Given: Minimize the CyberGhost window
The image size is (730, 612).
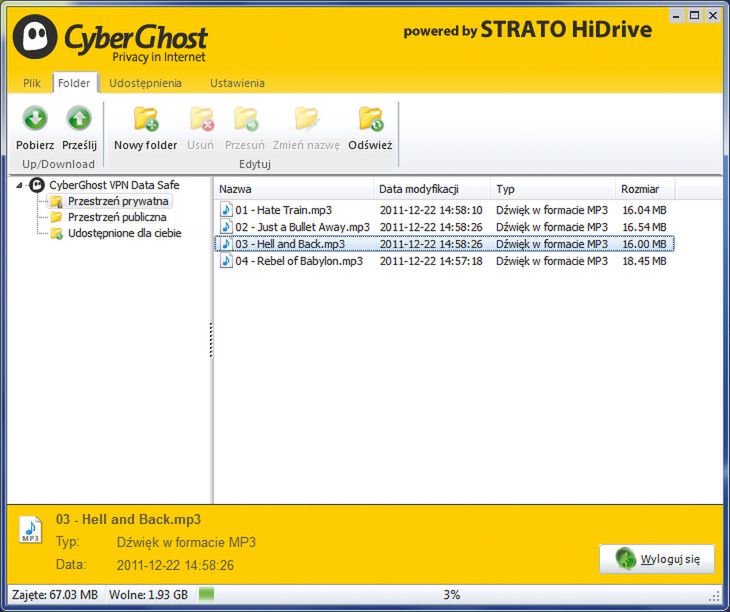Looking at the screenshot, I should (x=676, y=16).
